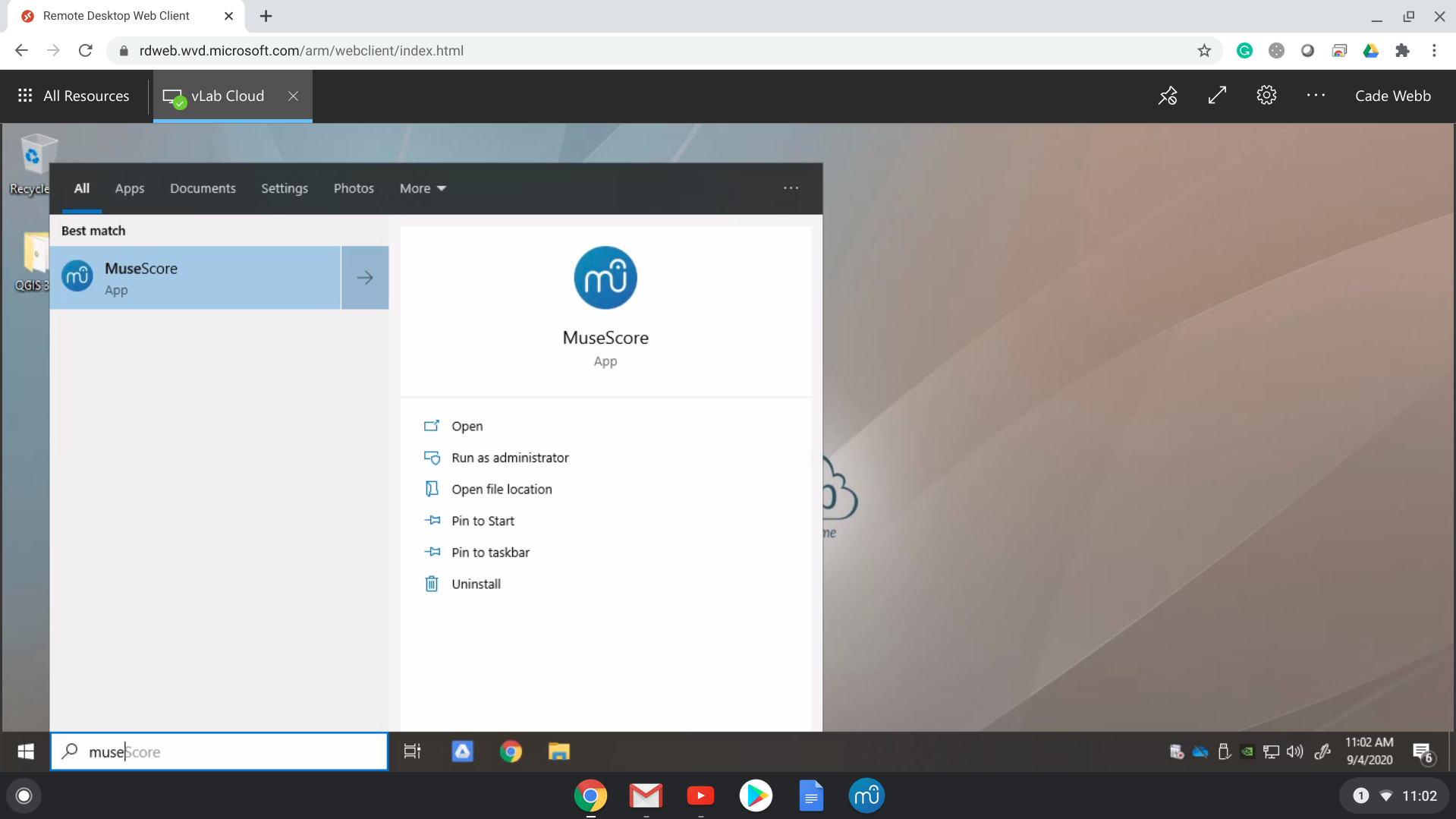
Task: Open Remote Desktop client settings gear
Action: point(1266,96)
